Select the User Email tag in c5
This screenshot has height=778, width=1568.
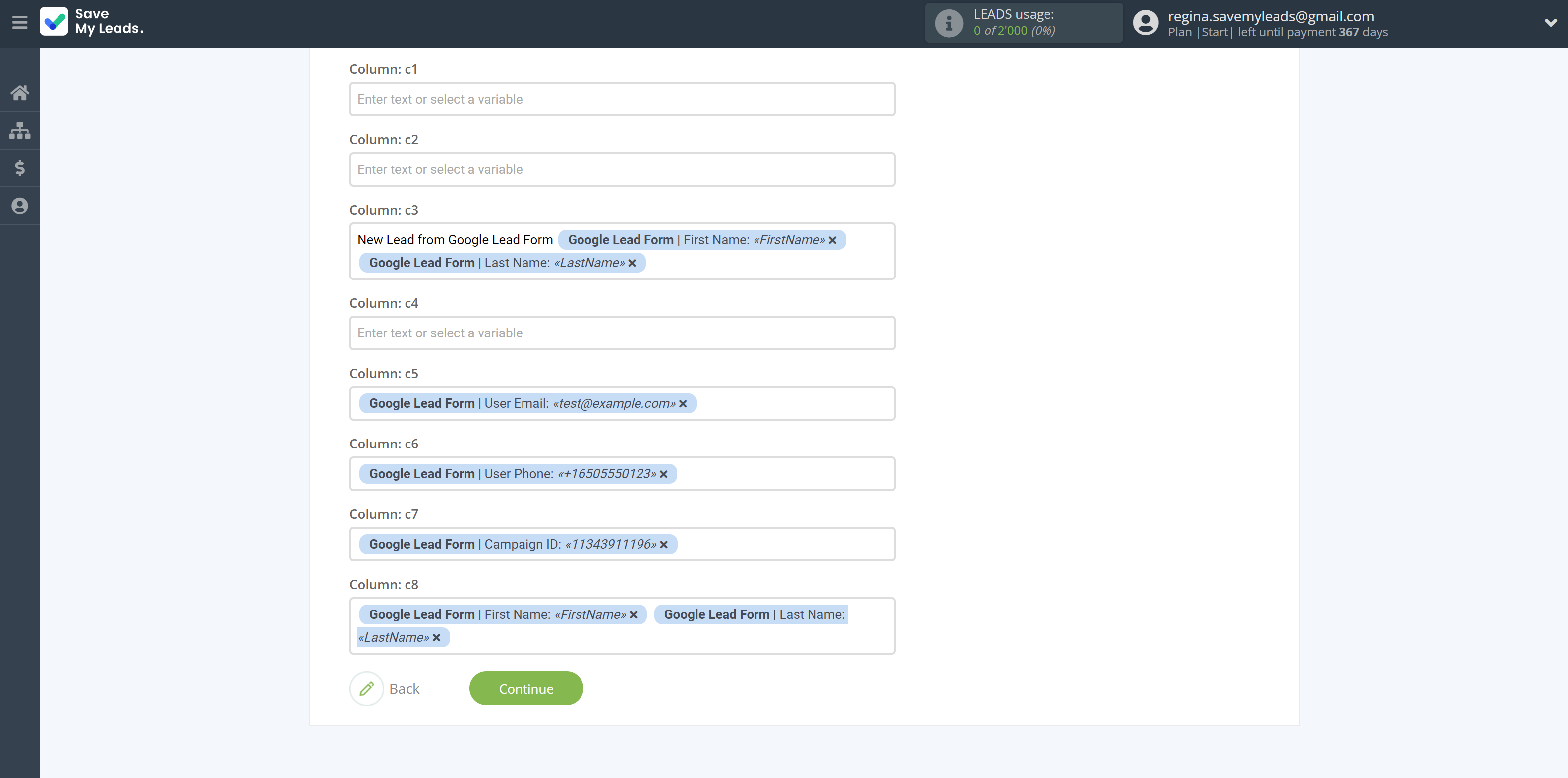click(527, 403)
